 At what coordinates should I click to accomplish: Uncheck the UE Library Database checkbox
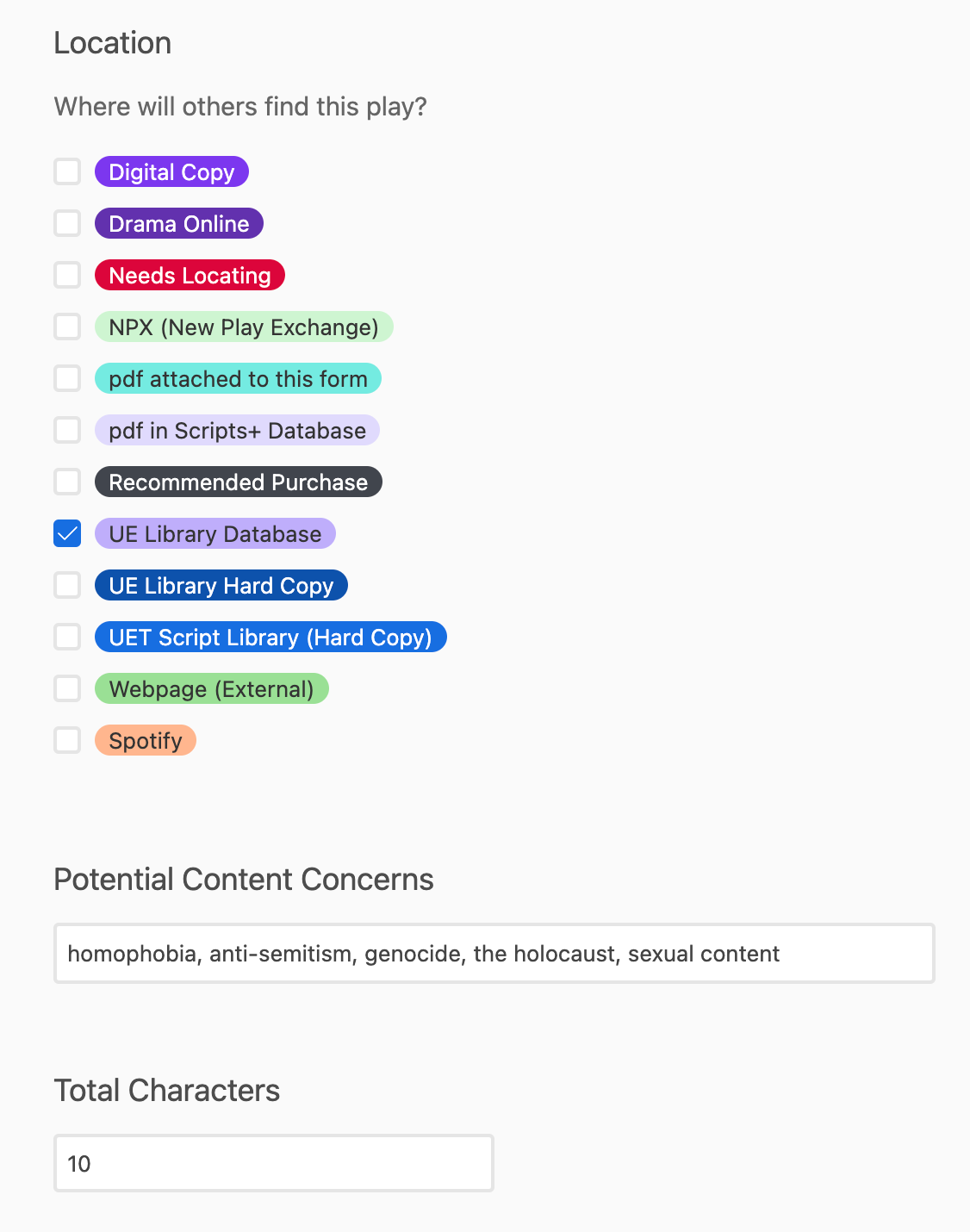(67, 533)
